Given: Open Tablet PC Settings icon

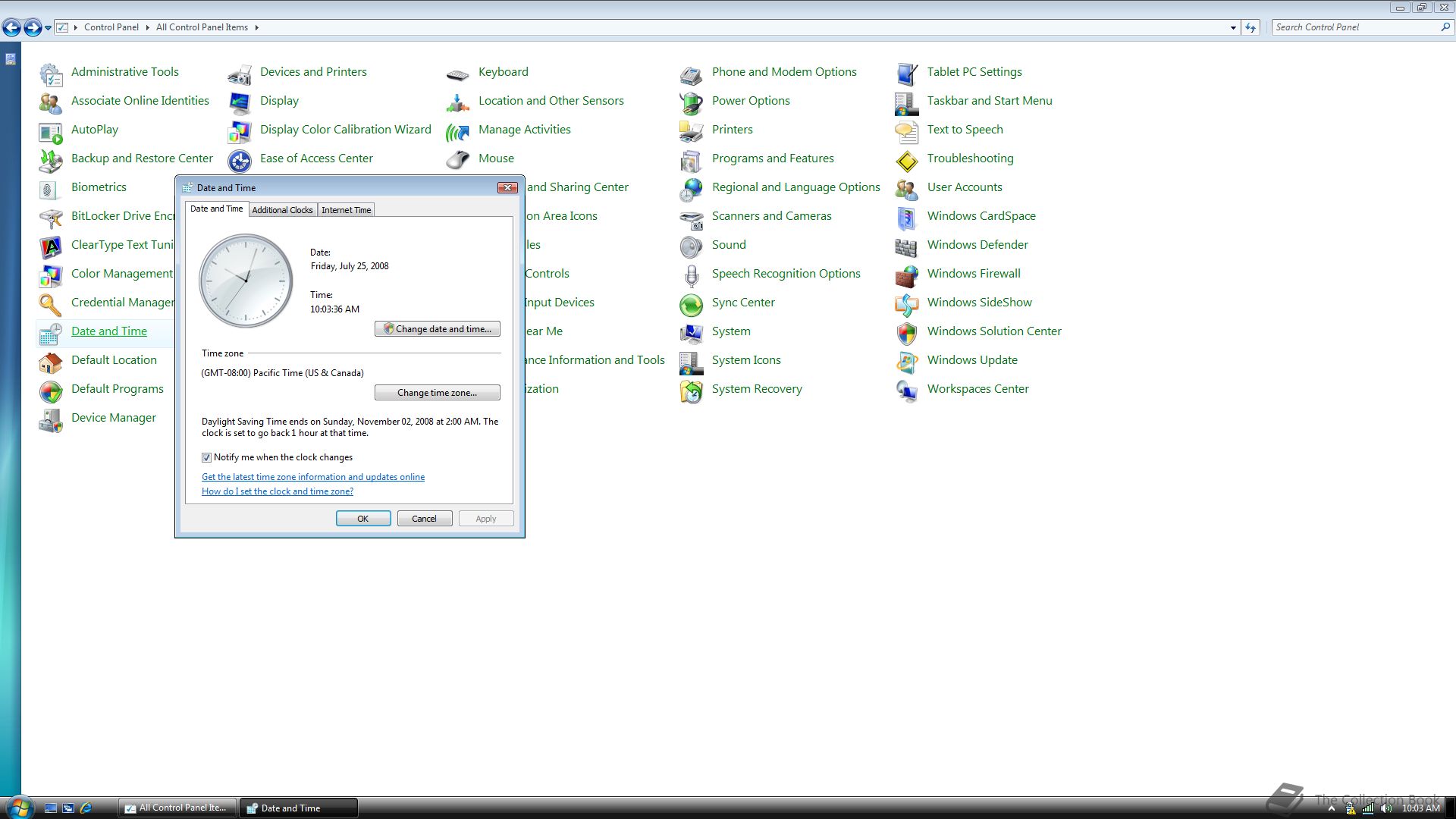Looking at the screenshot, I should [x=907, y=74].
